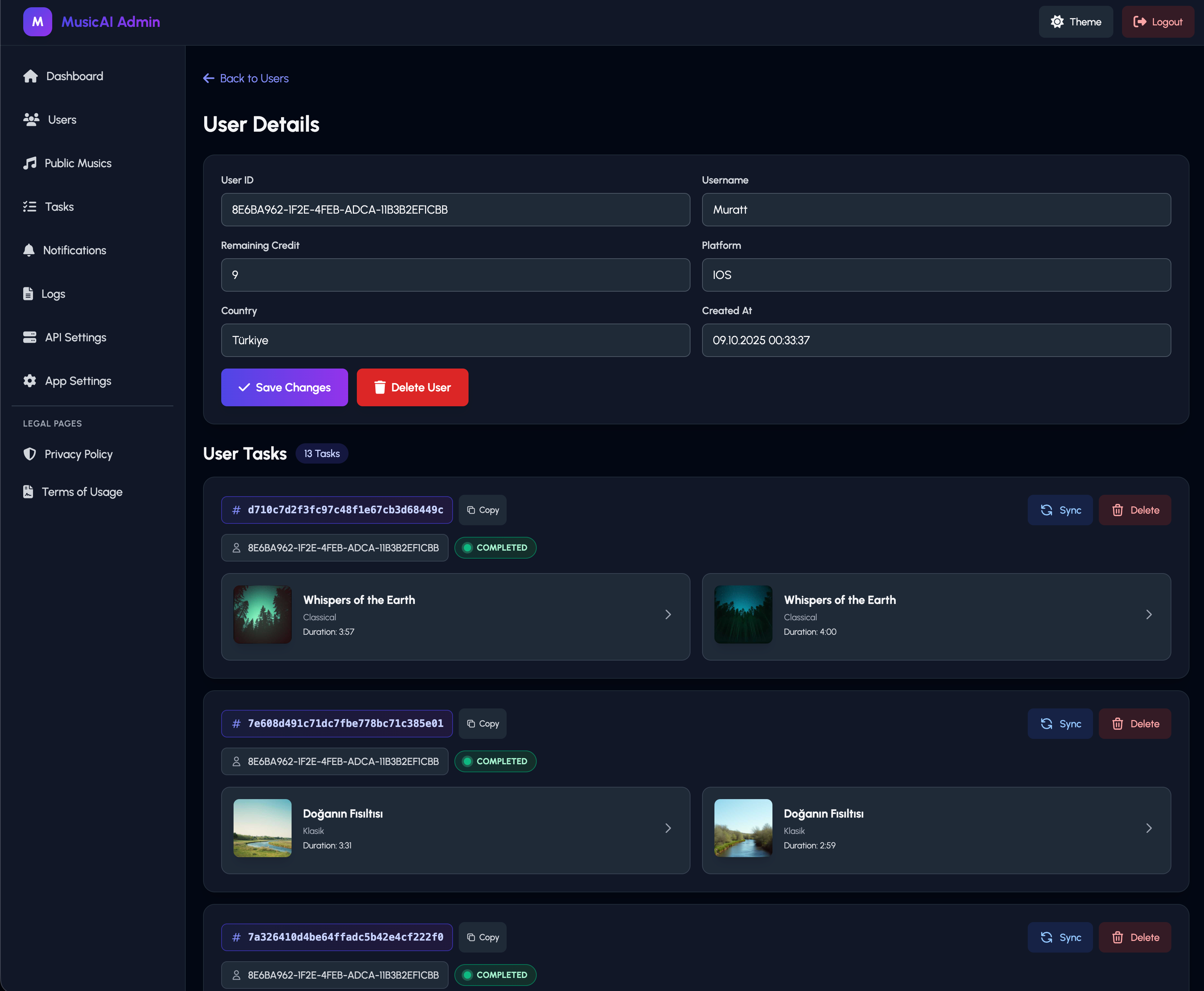Open the Dashboard menu item
This screenshot has width=1204, height=991.
(x=92, y=76)
